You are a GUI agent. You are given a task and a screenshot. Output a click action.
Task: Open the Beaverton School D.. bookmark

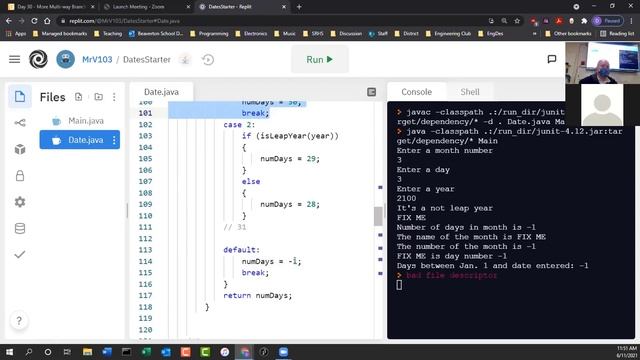[x=156, y=33]
